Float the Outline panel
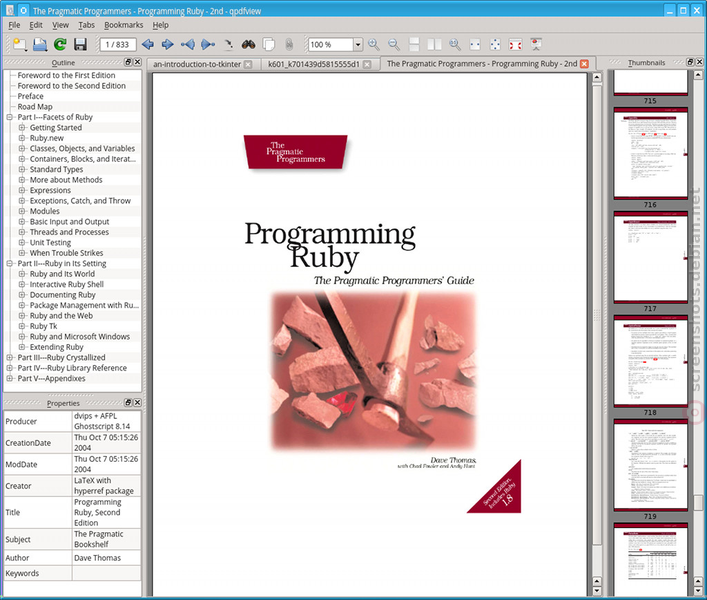Viewport: 707px width, 600px height. pos(128,62)
